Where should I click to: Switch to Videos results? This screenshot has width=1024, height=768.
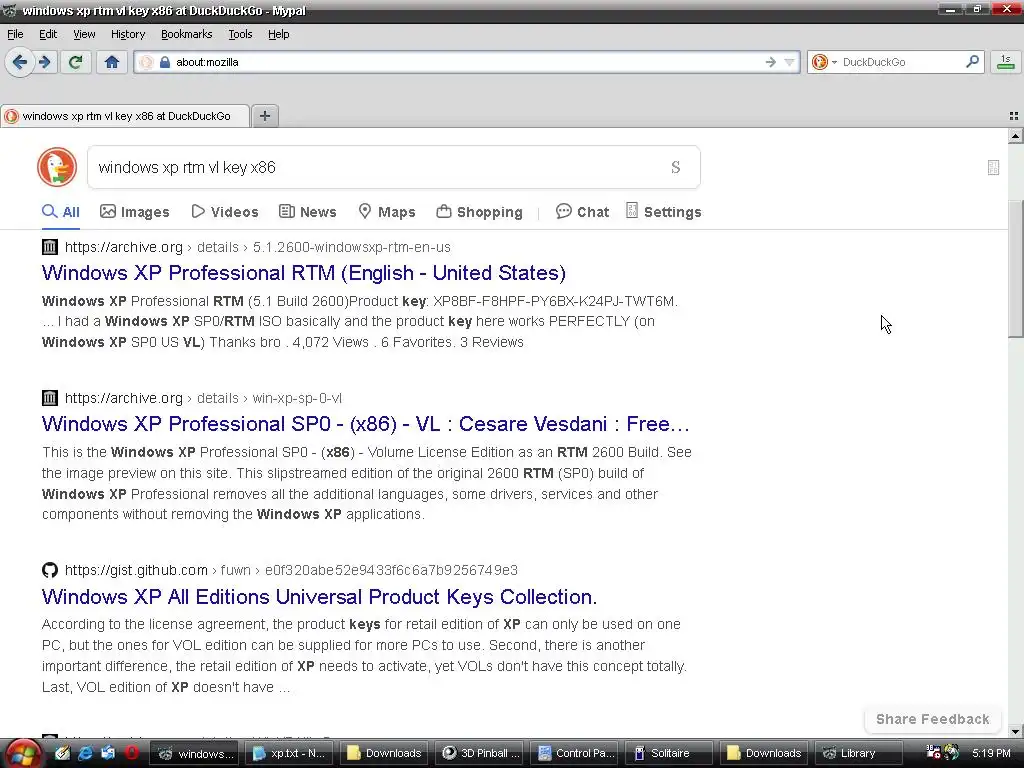click(x=225, y=212)
